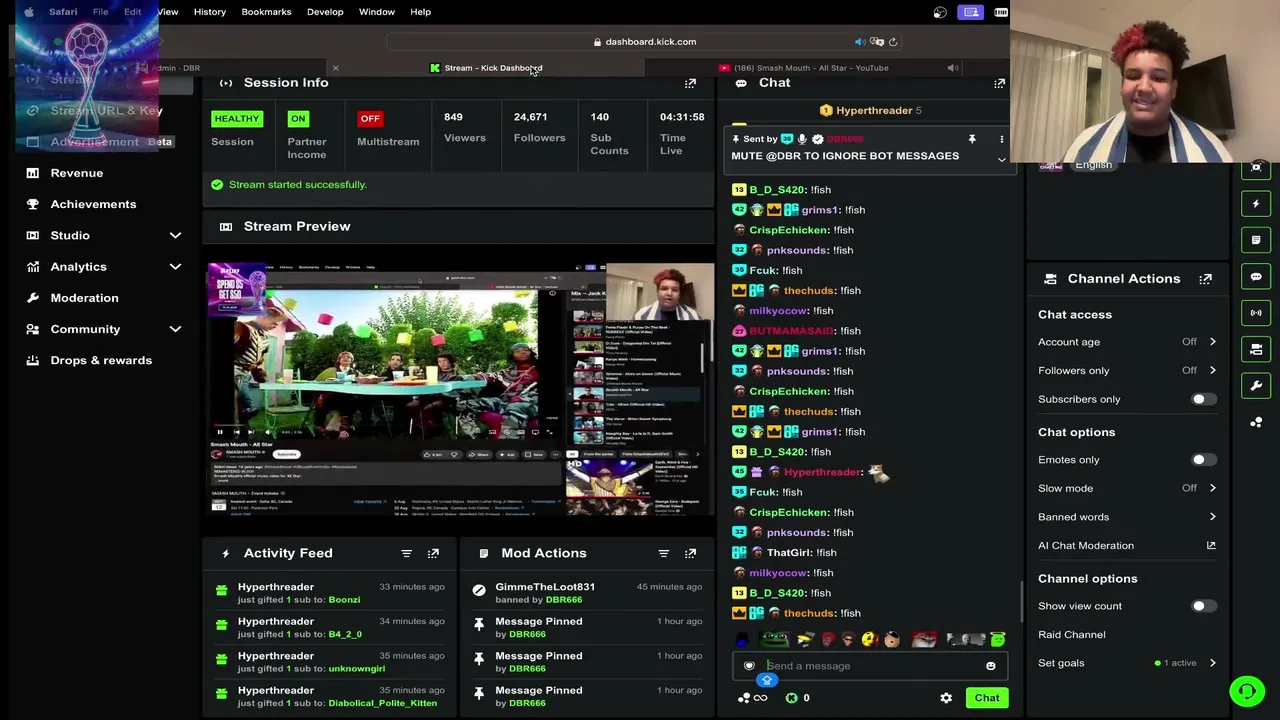Click banned user GimmeTheLoot831
Image resolution: width=1280 pixels, height=720 pixels.
(545, 587)
